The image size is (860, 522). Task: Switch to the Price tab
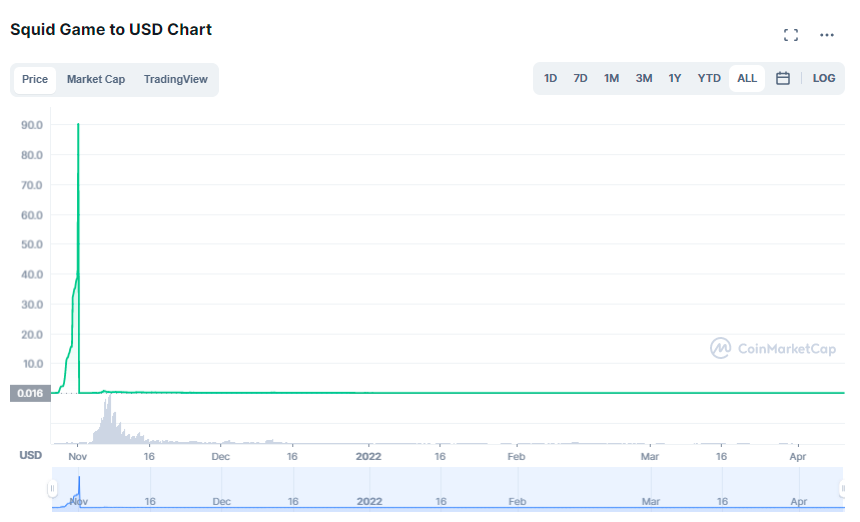[x=35, y=80]
